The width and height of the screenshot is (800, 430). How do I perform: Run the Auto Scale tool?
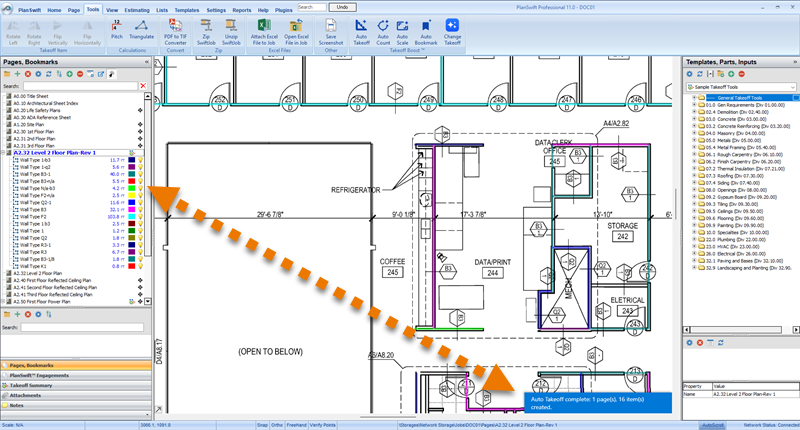pos(403,33)
